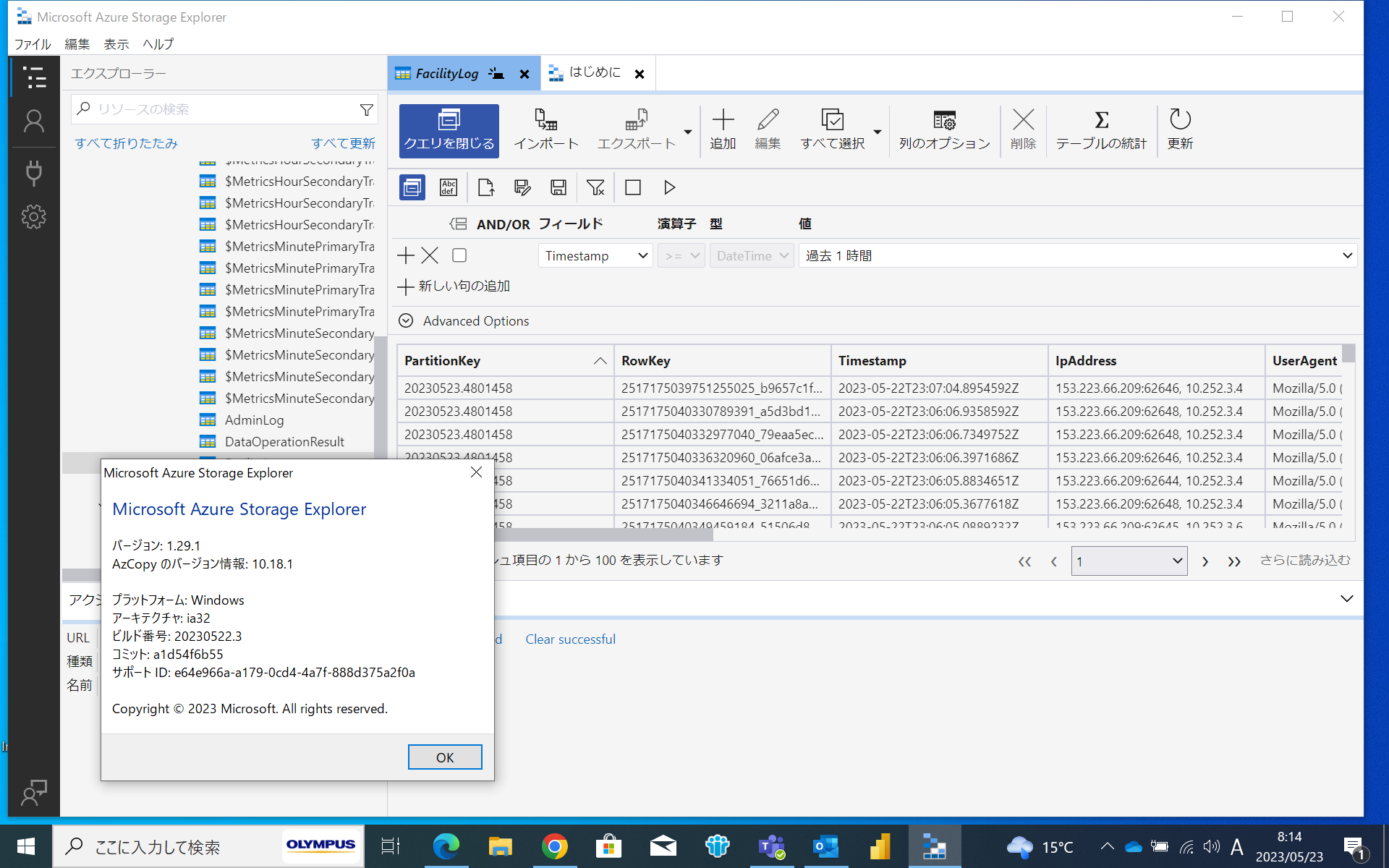Open the テーブルの統計 (table statistics) tool
The height and width of the screenshot is (868, 1389).
1100,129
